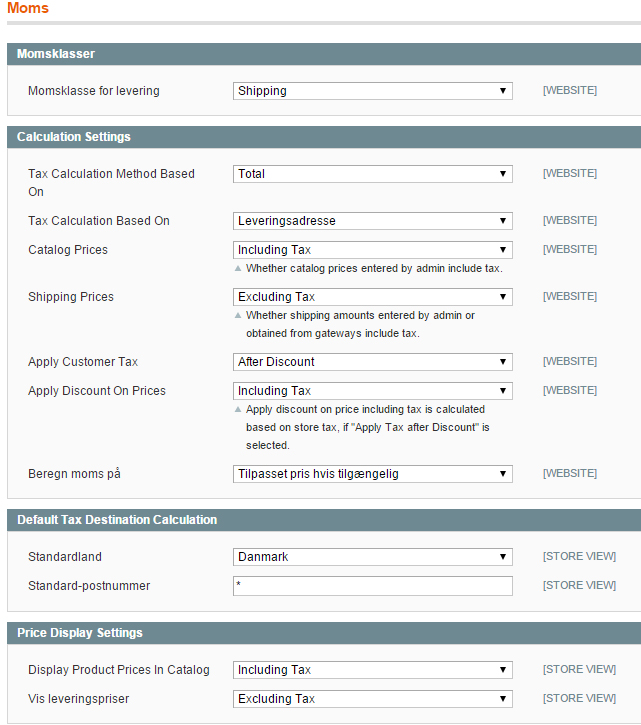Viewport: 641px width, 725px height.
Task: Click the 'Vis leveringspriser' label
Action: pos(79,699)
